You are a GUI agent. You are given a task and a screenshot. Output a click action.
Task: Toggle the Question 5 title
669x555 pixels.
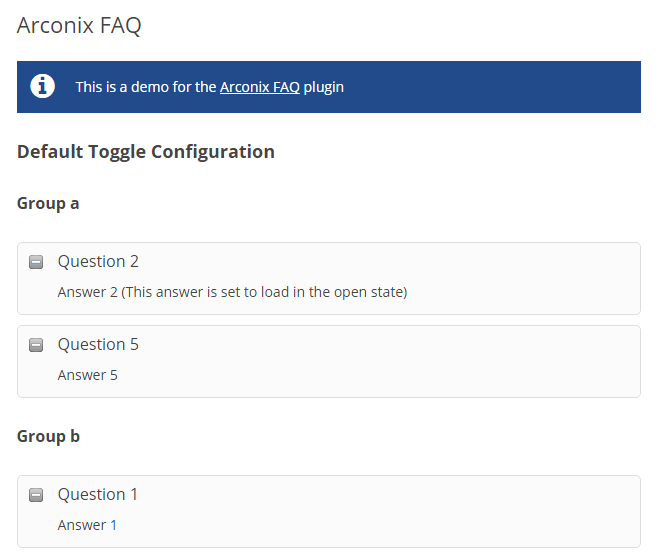(98, 345)
